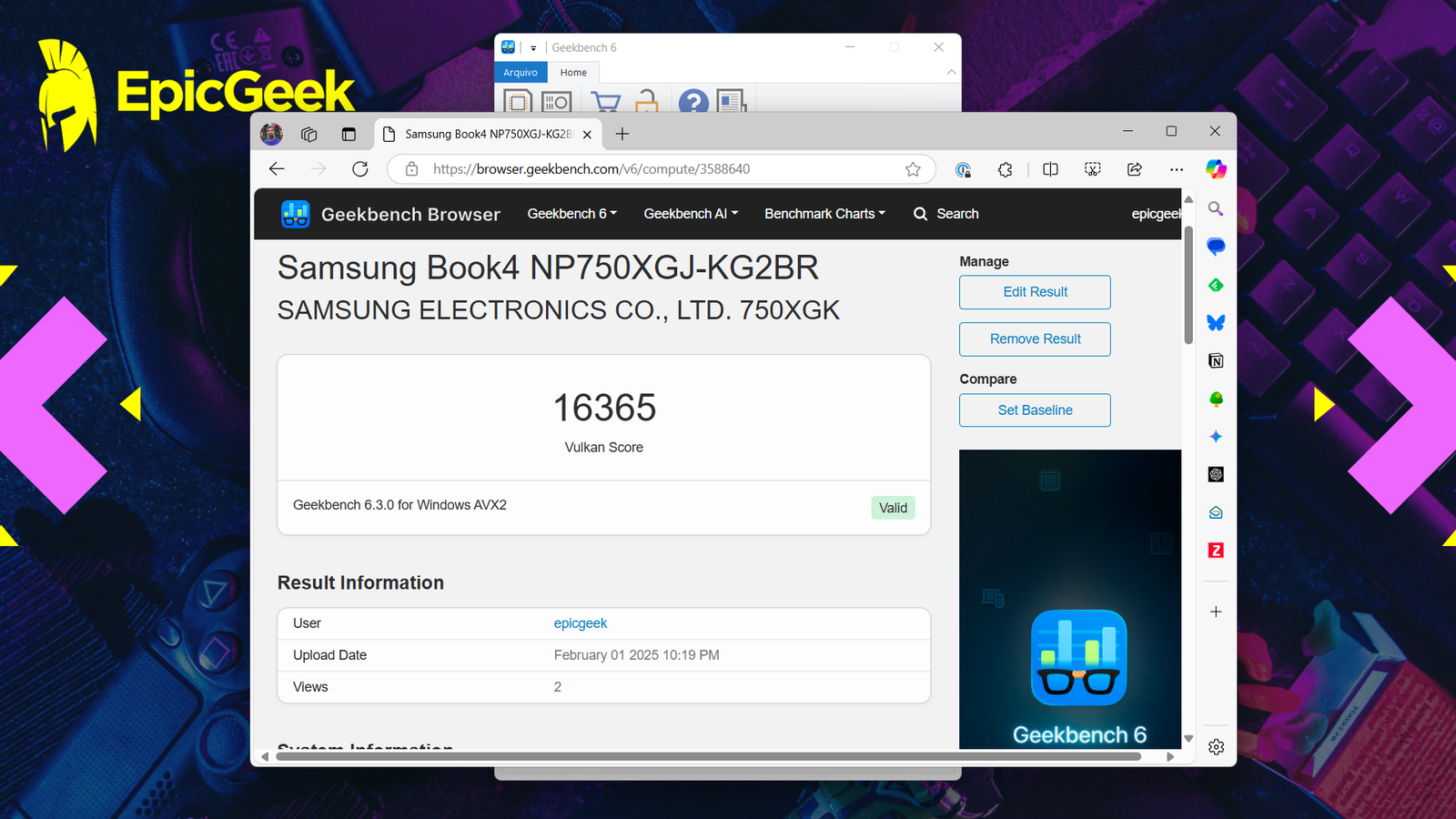Click the Geekbench Browser glasses logo
This screenshot has width=1456, height=819.
pyautogui.click(x=296, y=214)
